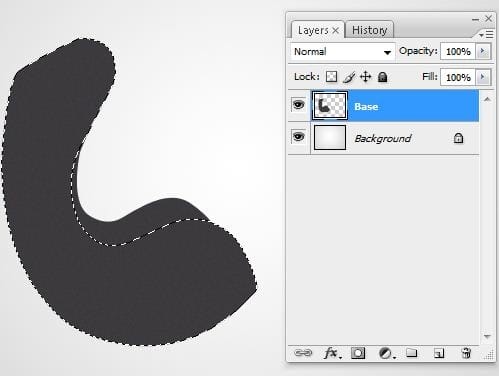Delete layer using the trash icon
Image resolution: width=499 pixels, height=376 pixels.
(x=466, y=353)
